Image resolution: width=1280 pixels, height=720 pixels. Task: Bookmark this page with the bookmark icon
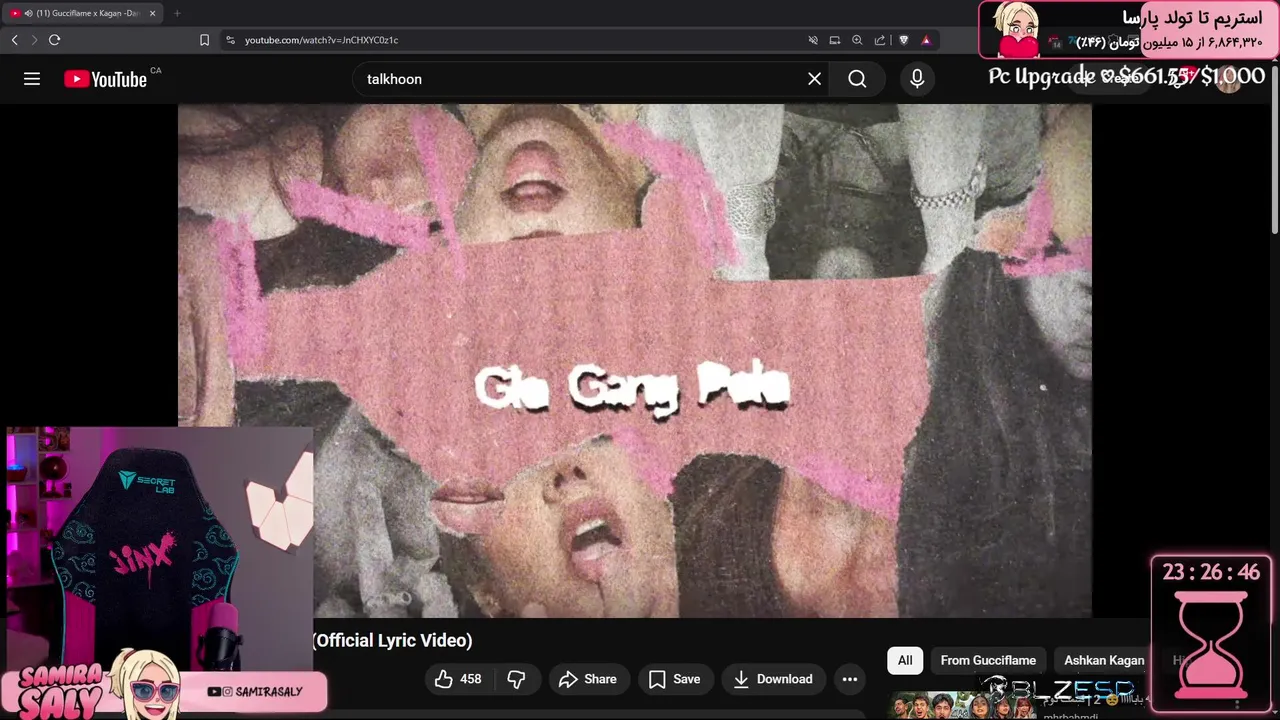click(x=204, y=40)
